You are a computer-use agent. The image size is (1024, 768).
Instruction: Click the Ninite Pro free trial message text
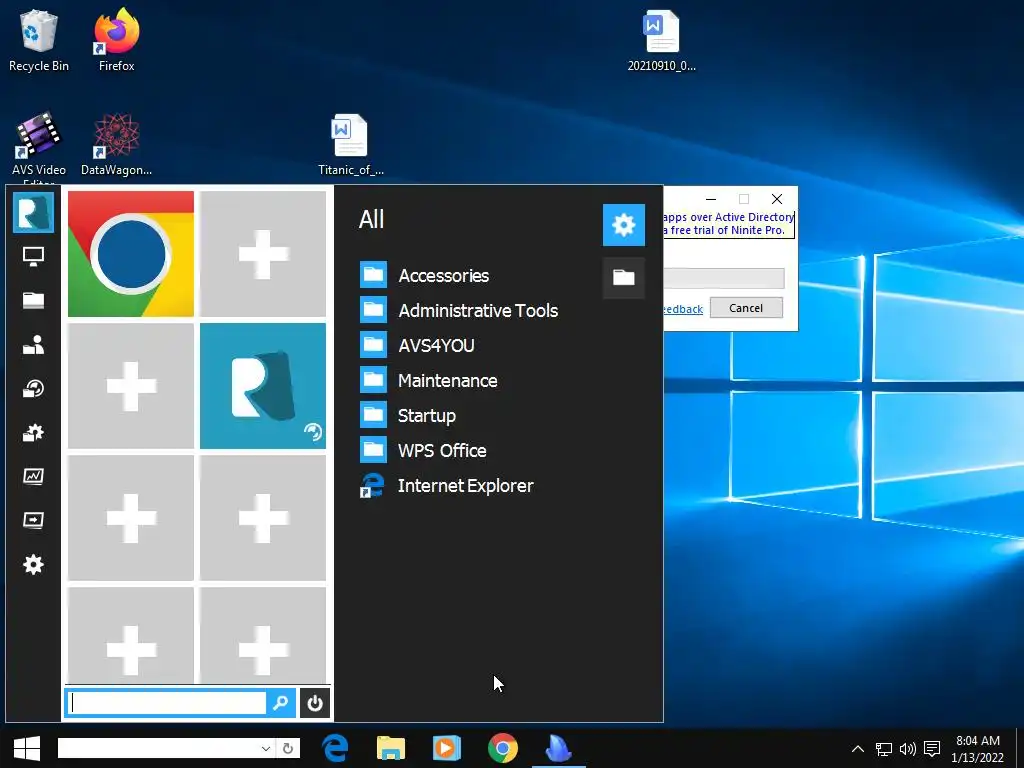coord(728,223)
